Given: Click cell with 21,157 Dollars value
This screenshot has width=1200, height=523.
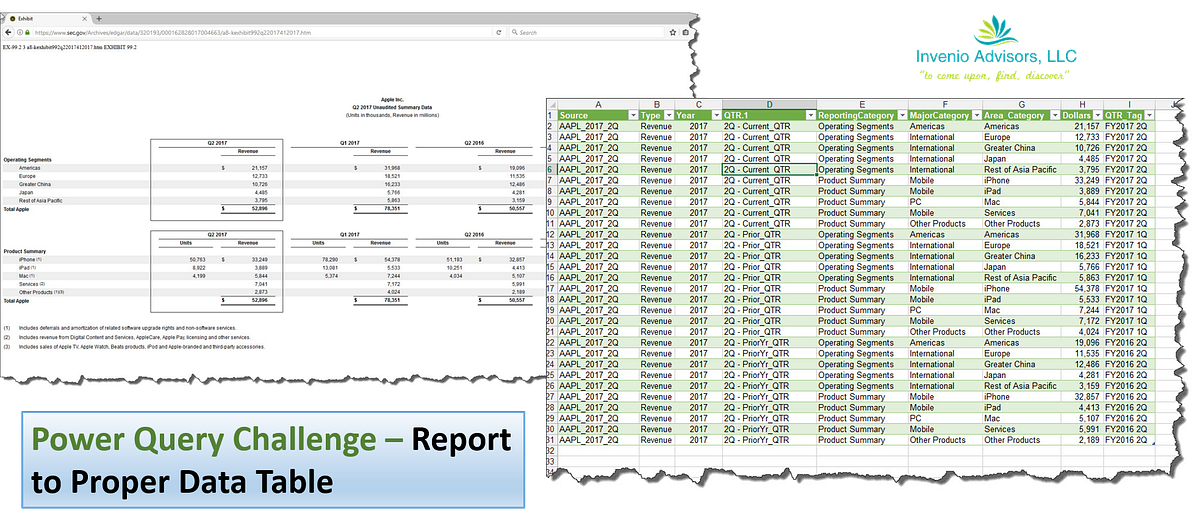Looking at the screenshot, I should [1082, 126].
